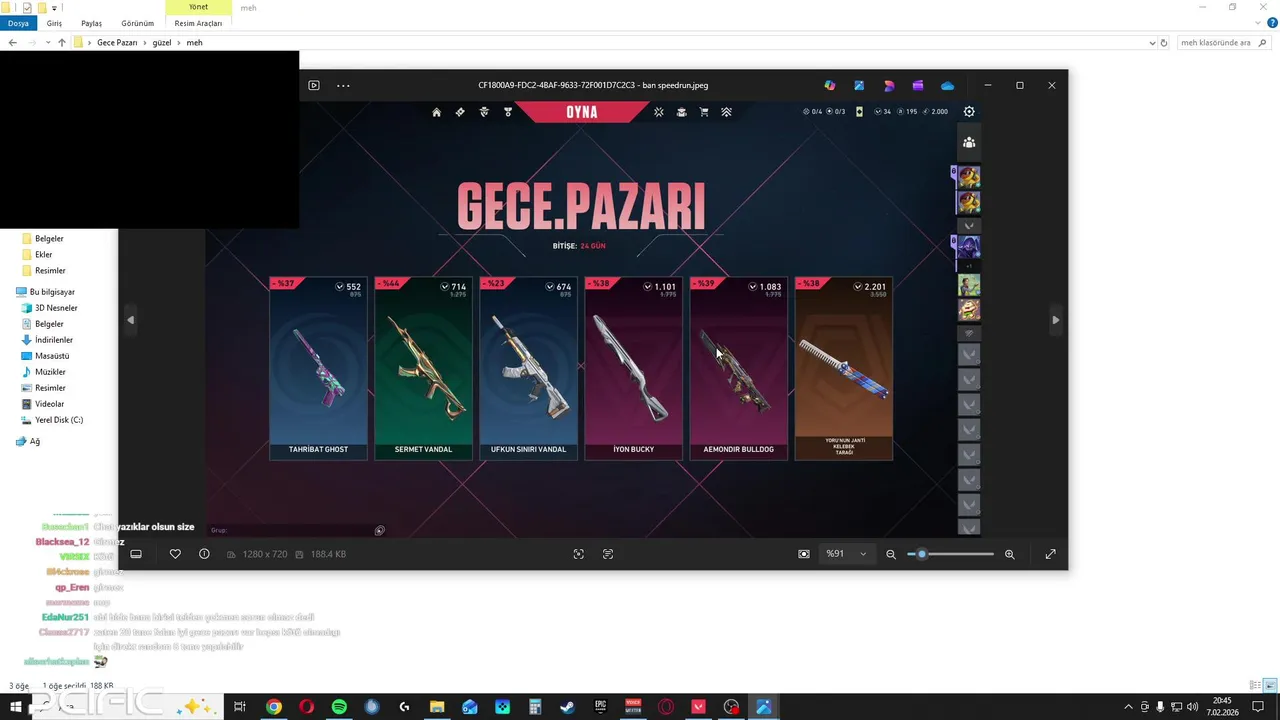Click the zoom slider handle
Screen dimensions: 1280x720
coord(921,554)
